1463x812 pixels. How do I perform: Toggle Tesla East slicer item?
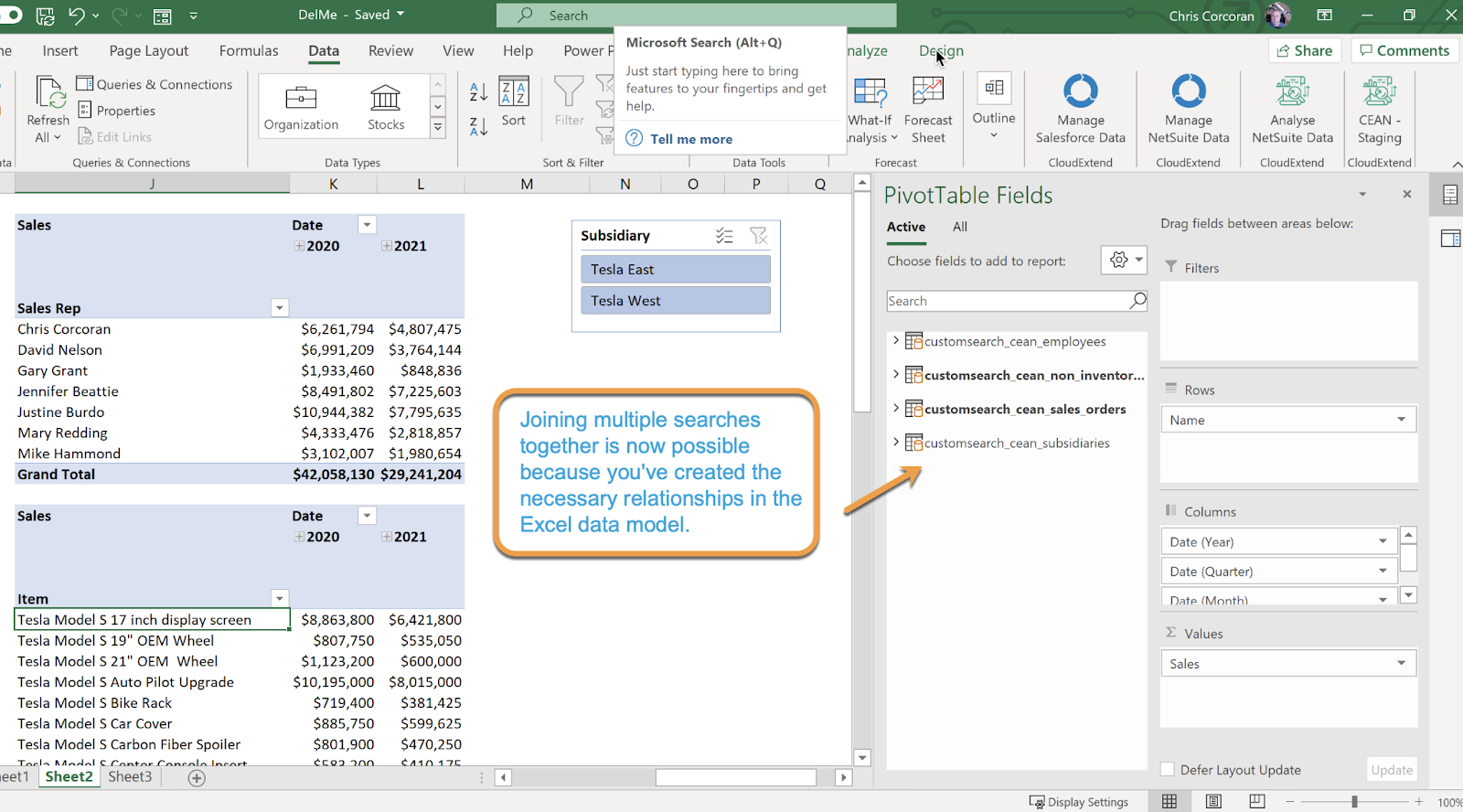tap(676, 269)
